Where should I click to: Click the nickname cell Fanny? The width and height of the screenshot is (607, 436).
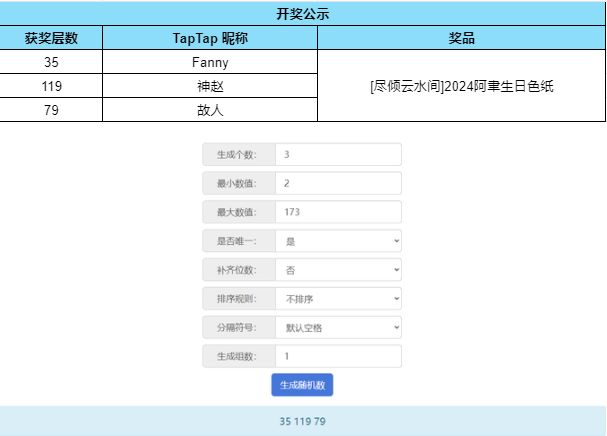210,62
